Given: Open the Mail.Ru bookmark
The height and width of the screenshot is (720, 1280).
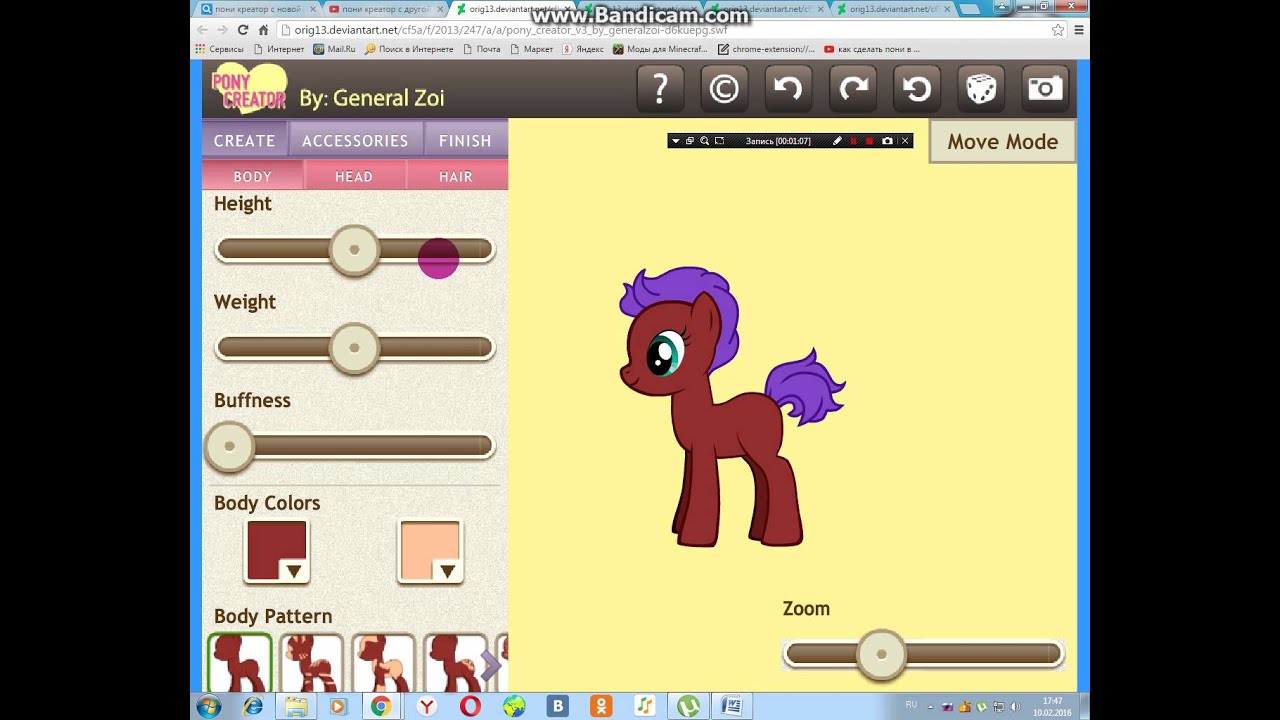Looking at the screenshot, I should coord(334,49).
